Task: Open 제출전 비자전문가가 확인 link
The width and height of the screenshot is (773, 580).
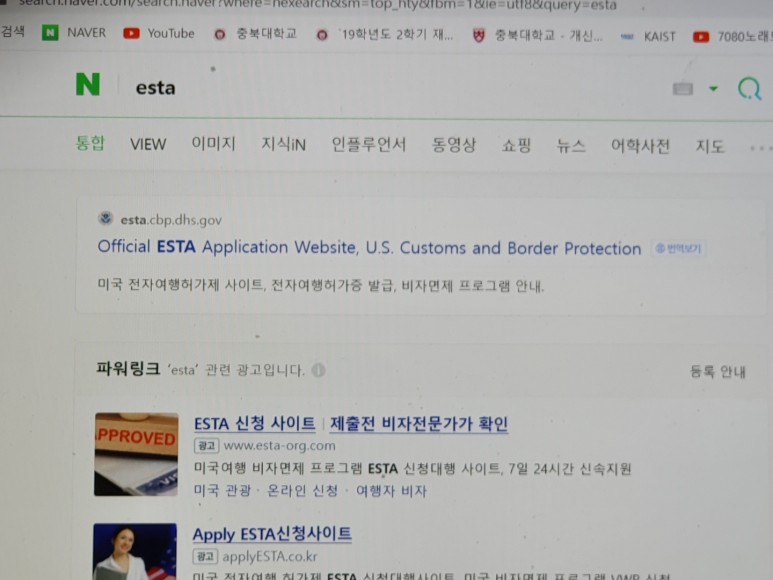Action: tap(419, 424)
